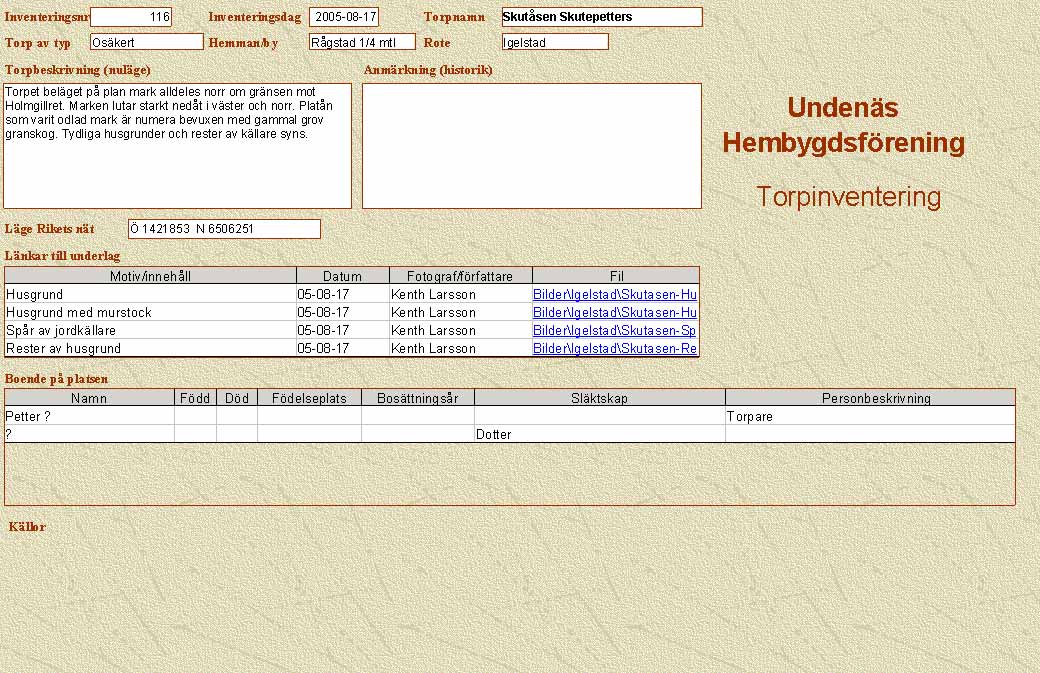Select the Personbeskrivning column header
The height and width of the screenshot is (673, 1040).
pos(869,398)
